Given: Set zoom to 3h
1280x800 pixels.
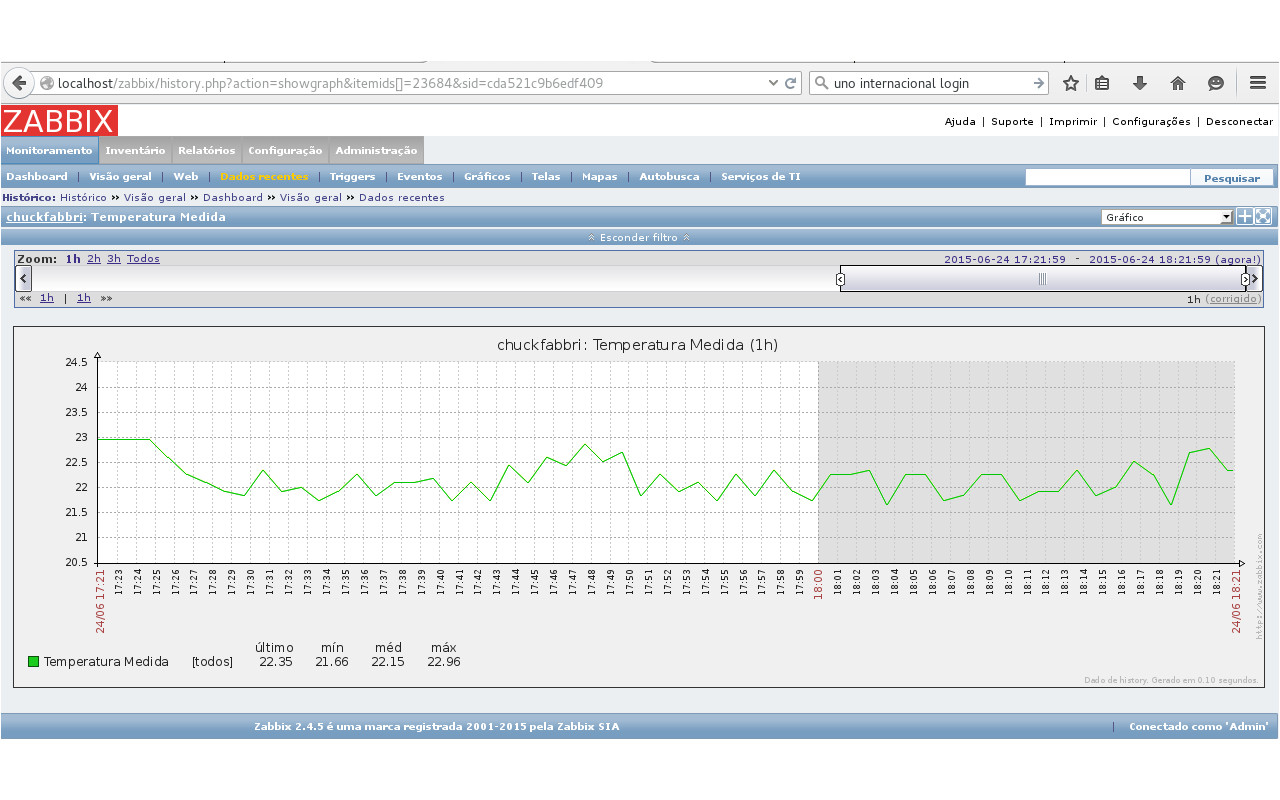Looking at the screenshot, I should [x=114, y=259].
